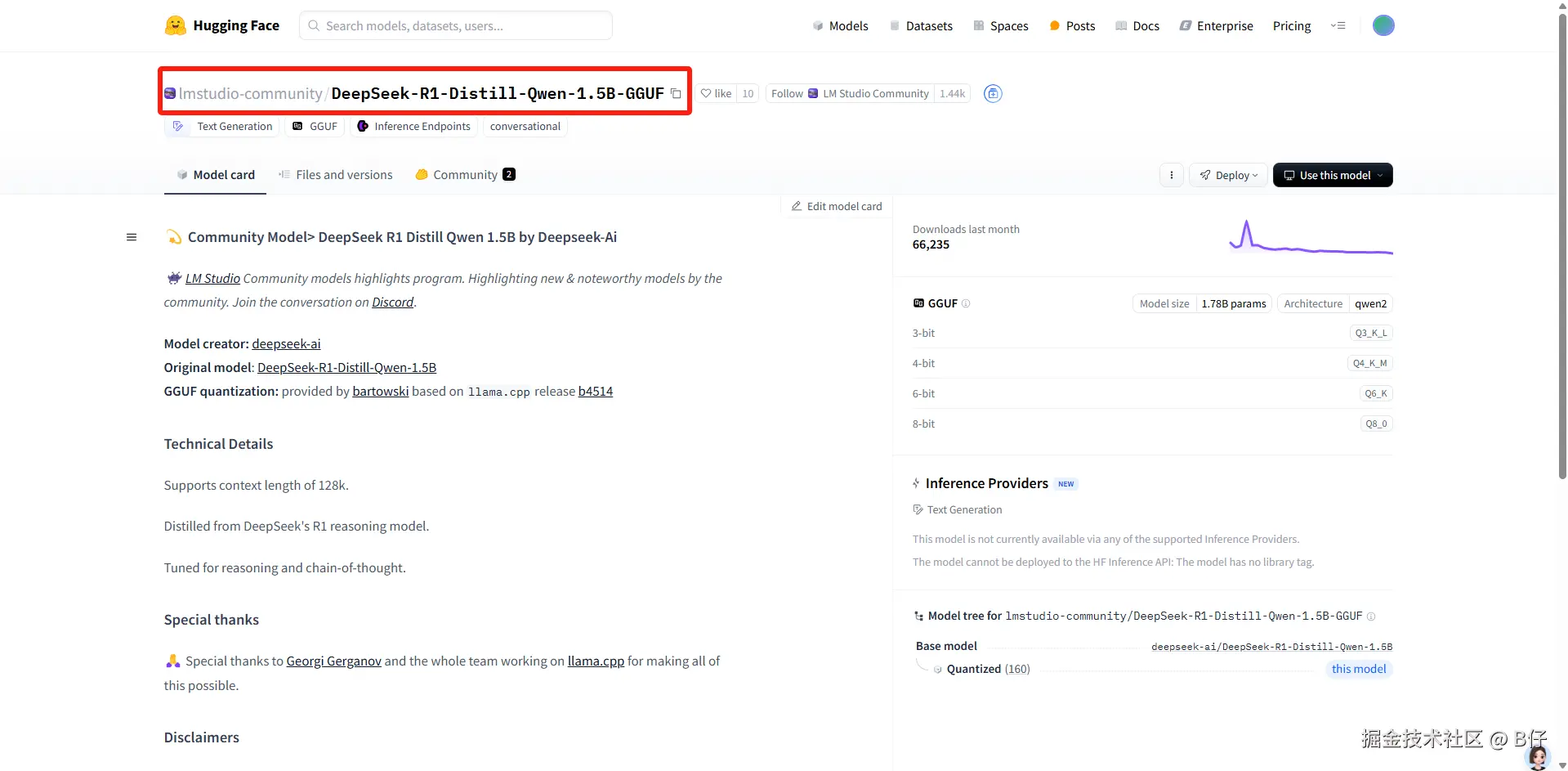Click the like count 10
1568x771 pixels.
click(x=748, y=93)
